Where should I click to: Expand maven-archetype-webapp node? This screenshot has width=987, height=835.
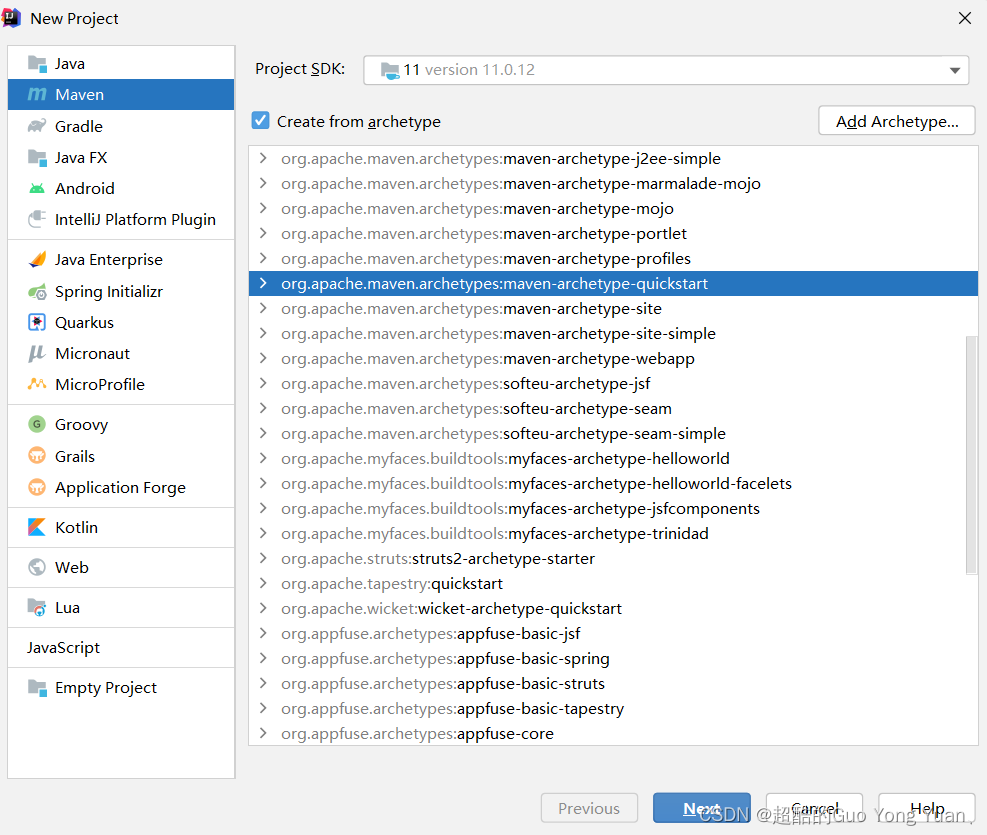click(x=263, y=359)
